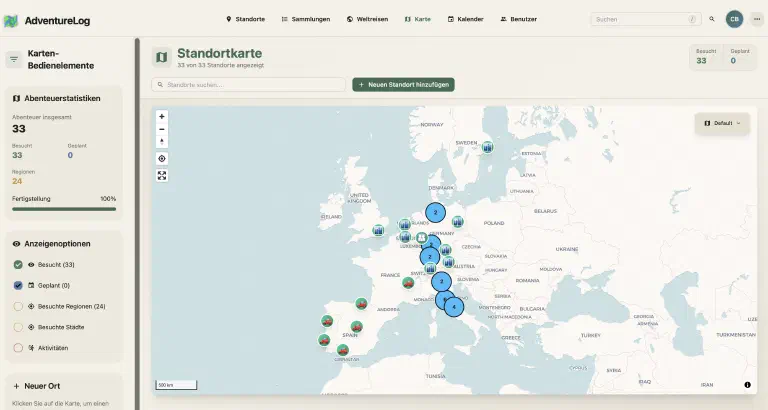The width and height of the screenshot is (768, 410).
Task: Open the CB user avatar menu
Action: tap(734, 19)
